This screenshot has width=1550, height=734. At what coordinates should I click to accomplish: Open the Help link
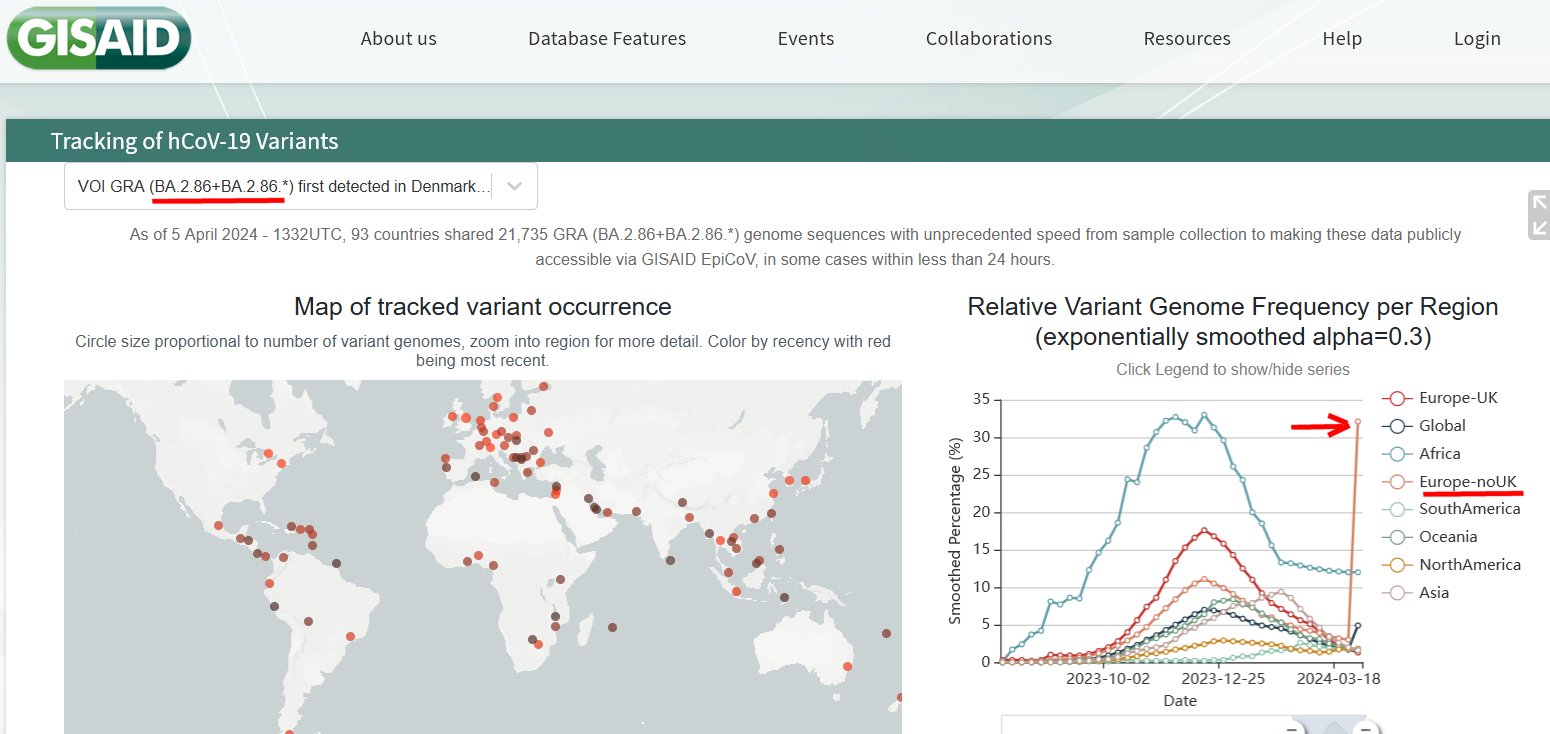[x=1342, y=39]
